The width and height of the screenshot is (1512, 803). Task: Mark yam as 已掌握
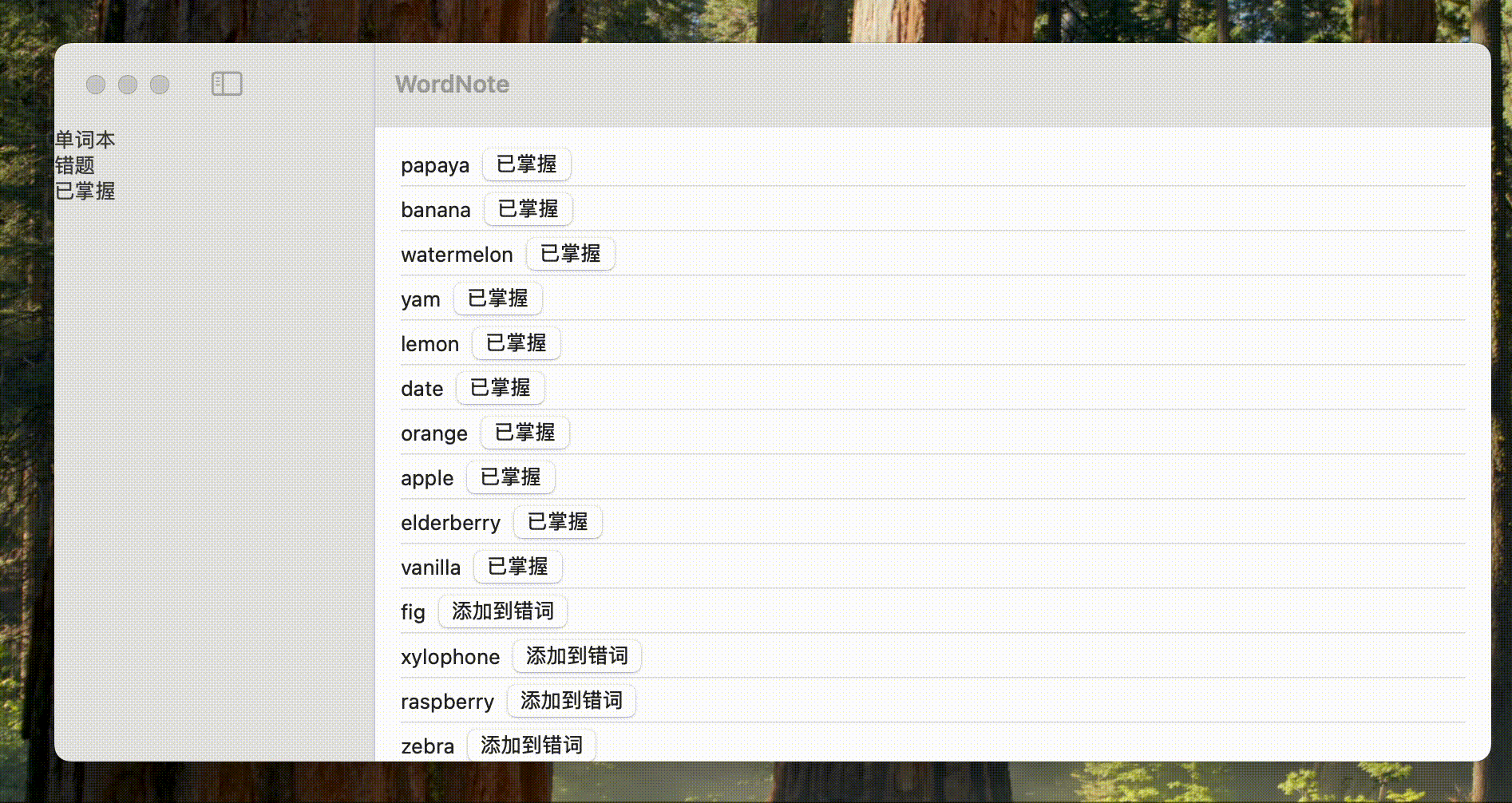[497, 299]
